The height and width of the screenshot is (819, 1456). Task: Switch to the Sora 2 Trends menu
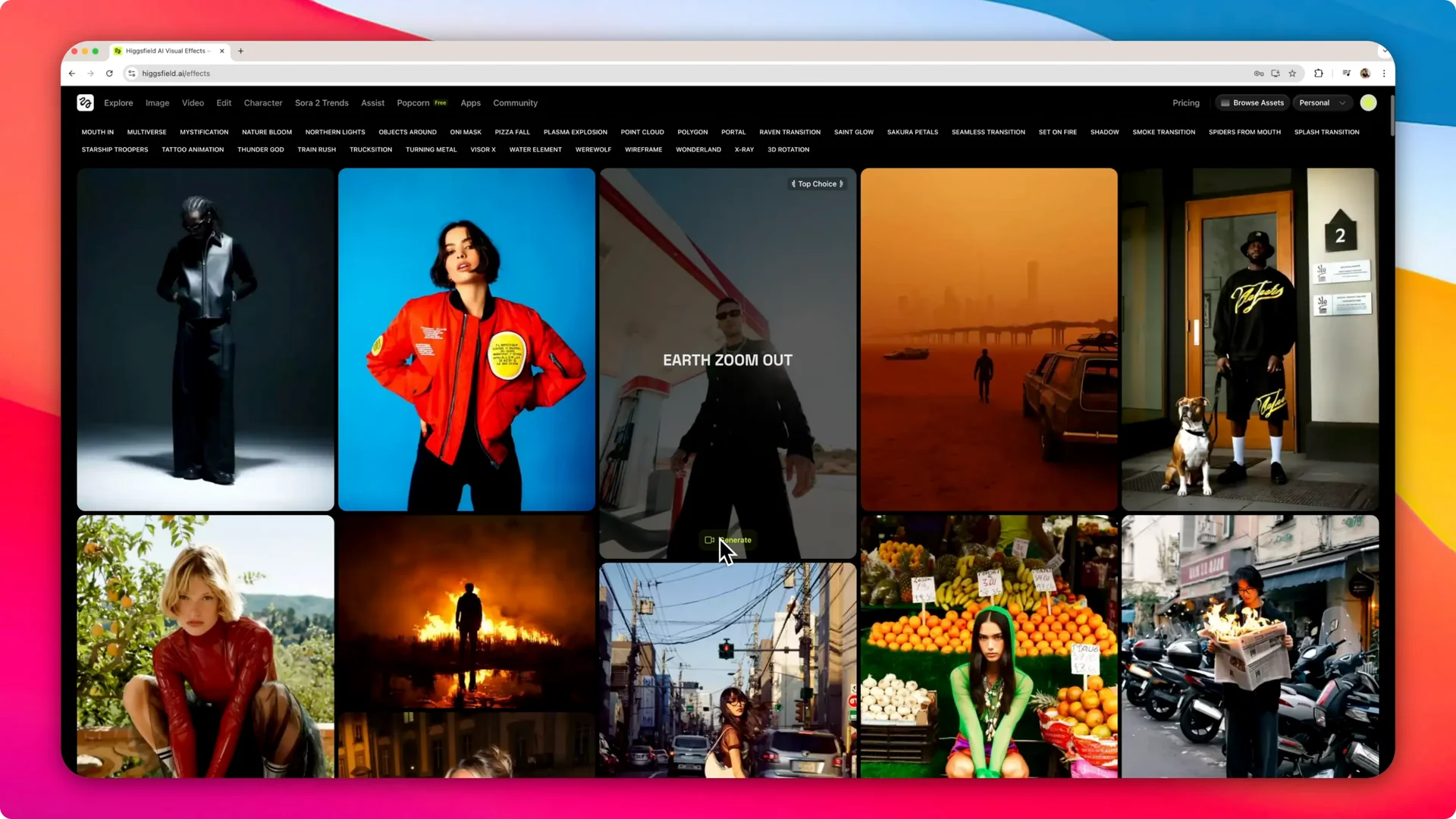point(322,102)
